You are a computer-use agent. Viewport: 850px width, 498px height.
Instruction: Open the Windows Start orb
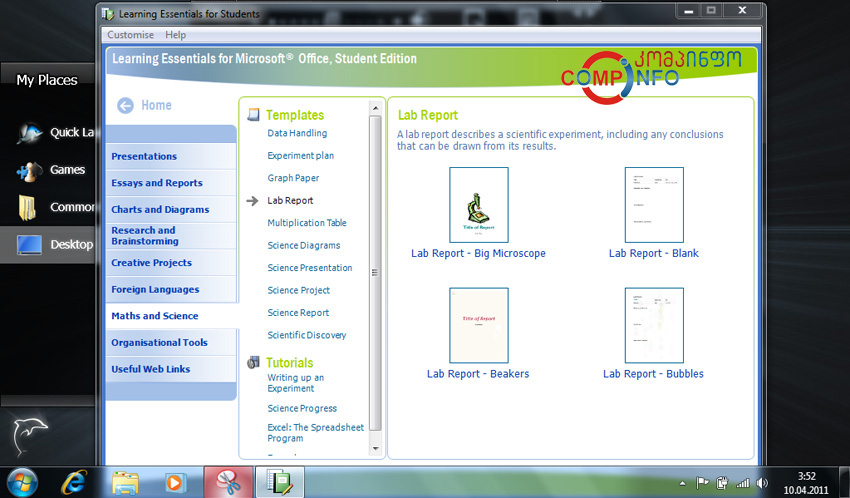pyautogui.click(x=22, y=482)
